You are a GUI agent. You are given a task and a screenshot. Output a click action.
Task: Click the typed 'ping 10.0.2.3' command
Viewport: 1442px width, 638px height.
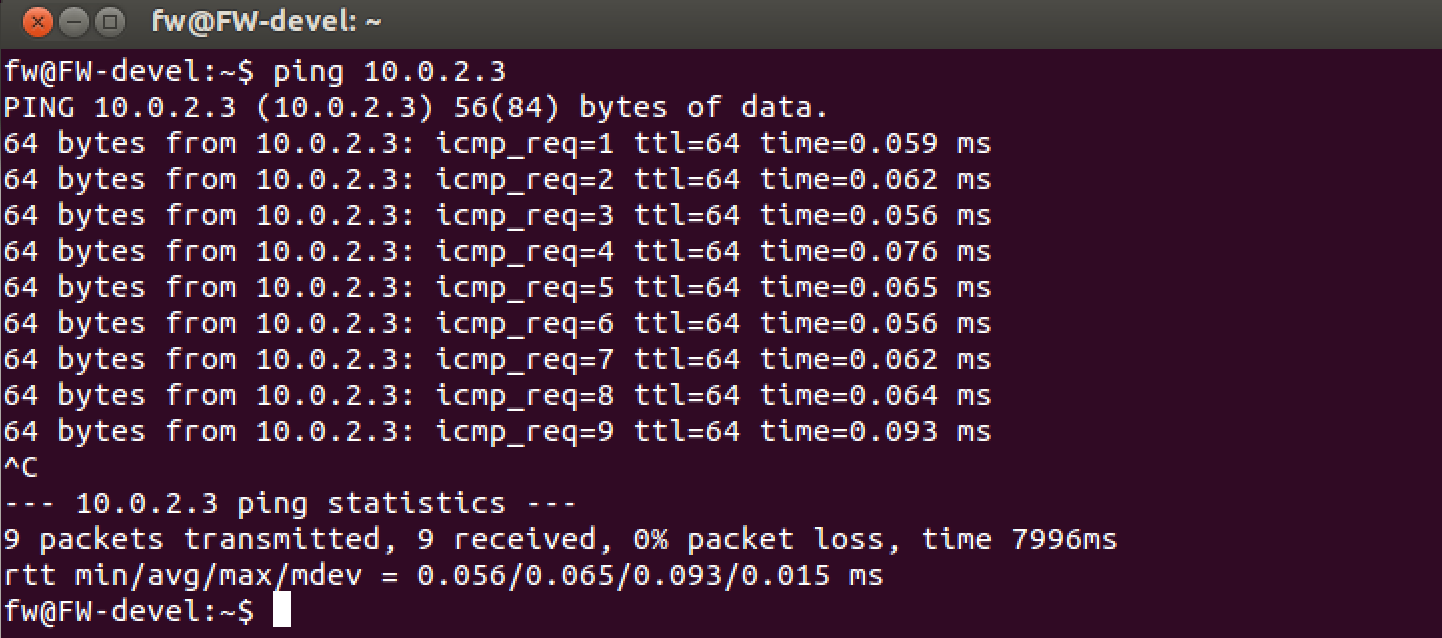389,72
